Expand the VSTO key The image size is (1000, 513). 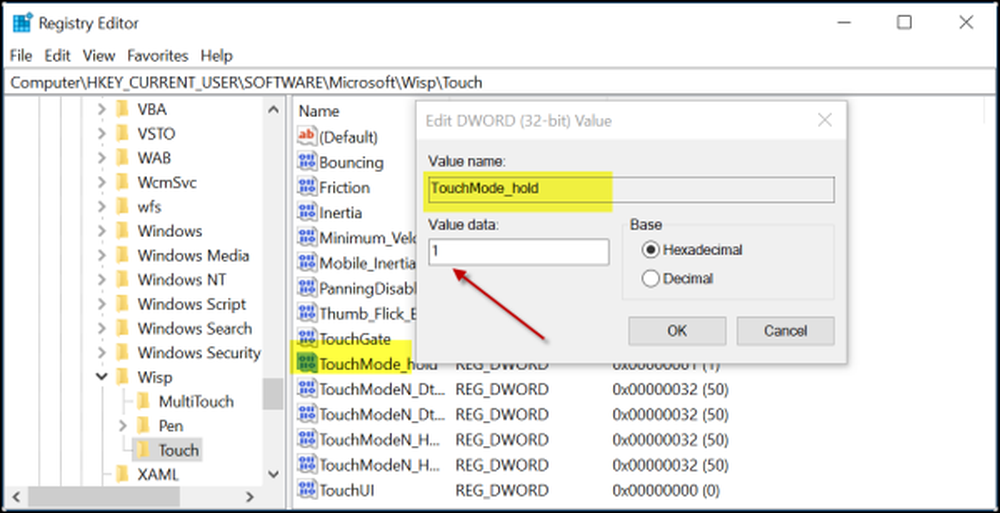point(101,133)
